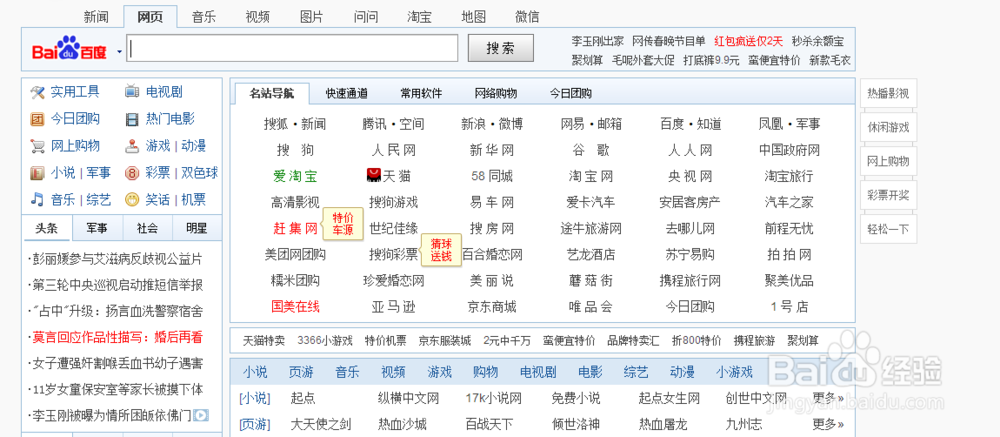Open the 1号店 site link
Screen dimensions: 1000x437
tap(789, 307)
